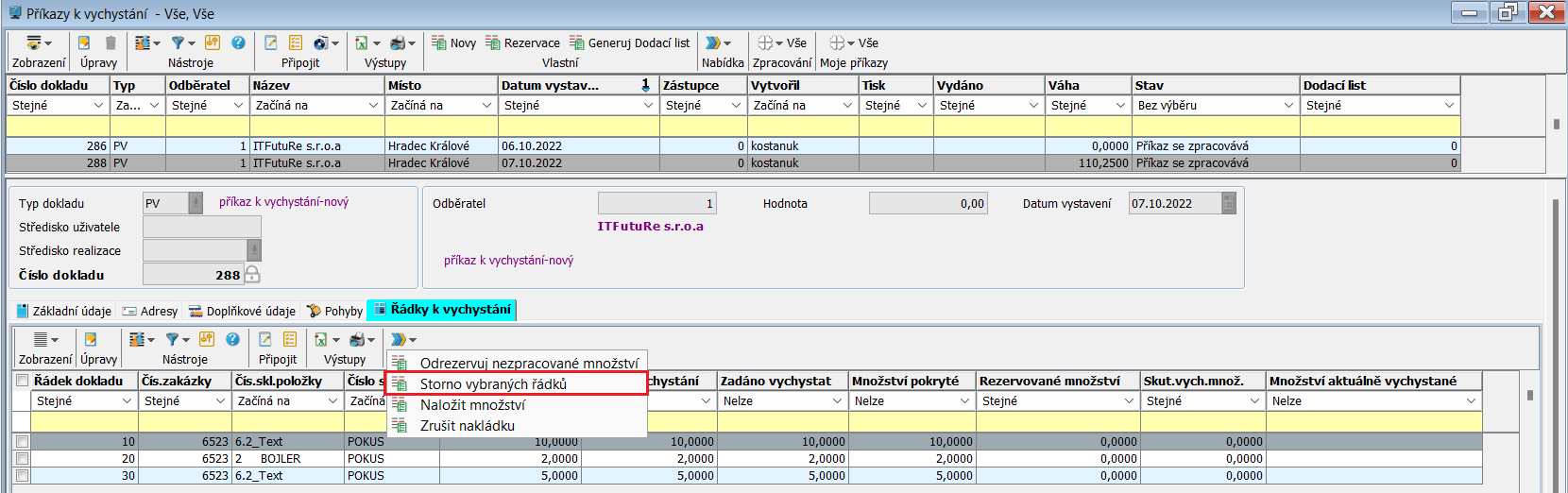Image resolution: width=1568 pixels, height=493 pixels.
Task: Open the filter funnel in top toolbar
Action: point(178,42)
